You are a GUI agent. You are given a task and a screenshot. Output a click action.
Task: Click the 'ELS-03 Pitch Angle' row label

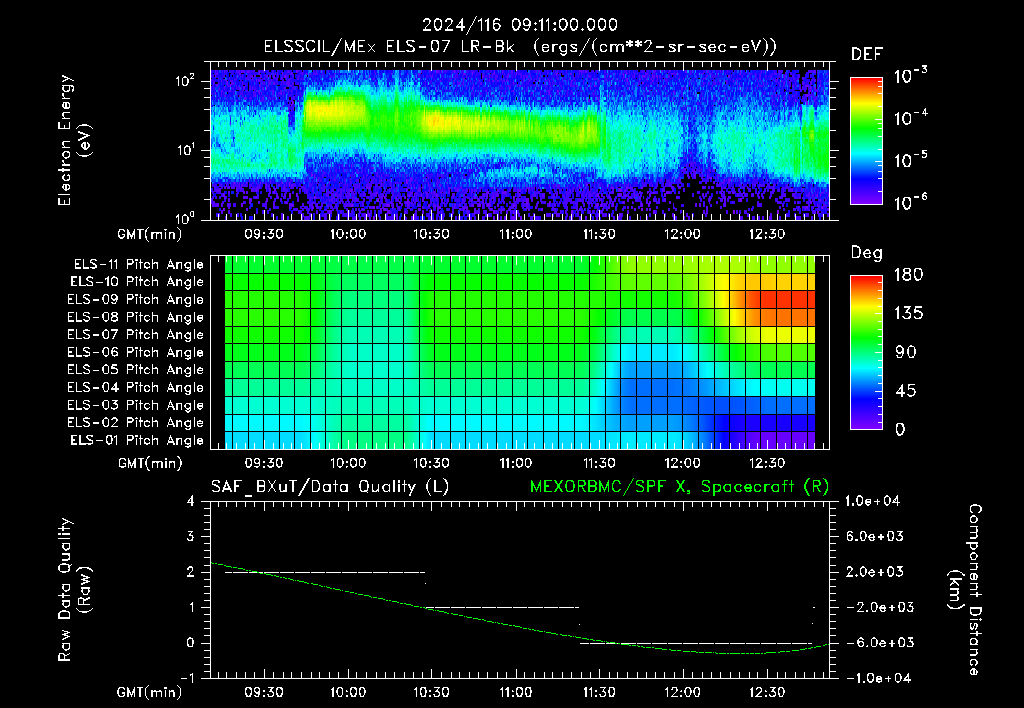[135, 405]
